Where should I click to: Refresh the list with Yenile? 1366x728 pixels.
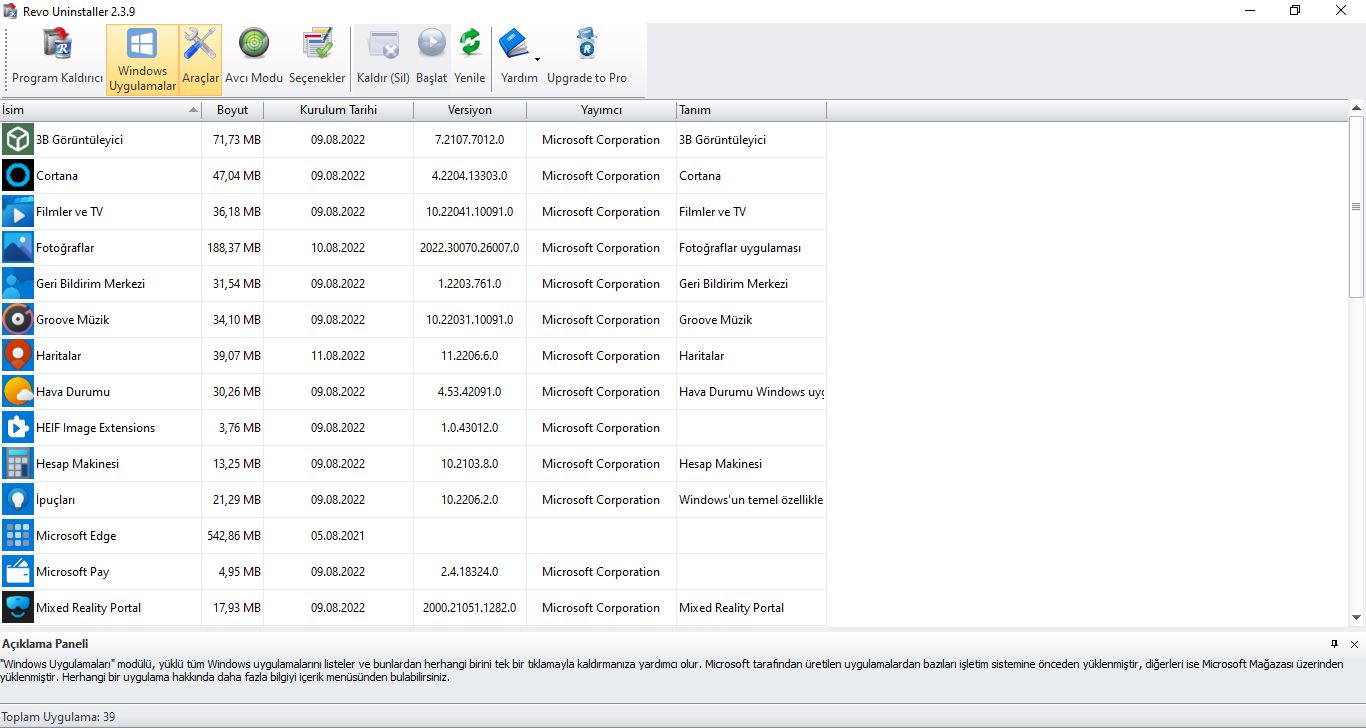point(469,59)
